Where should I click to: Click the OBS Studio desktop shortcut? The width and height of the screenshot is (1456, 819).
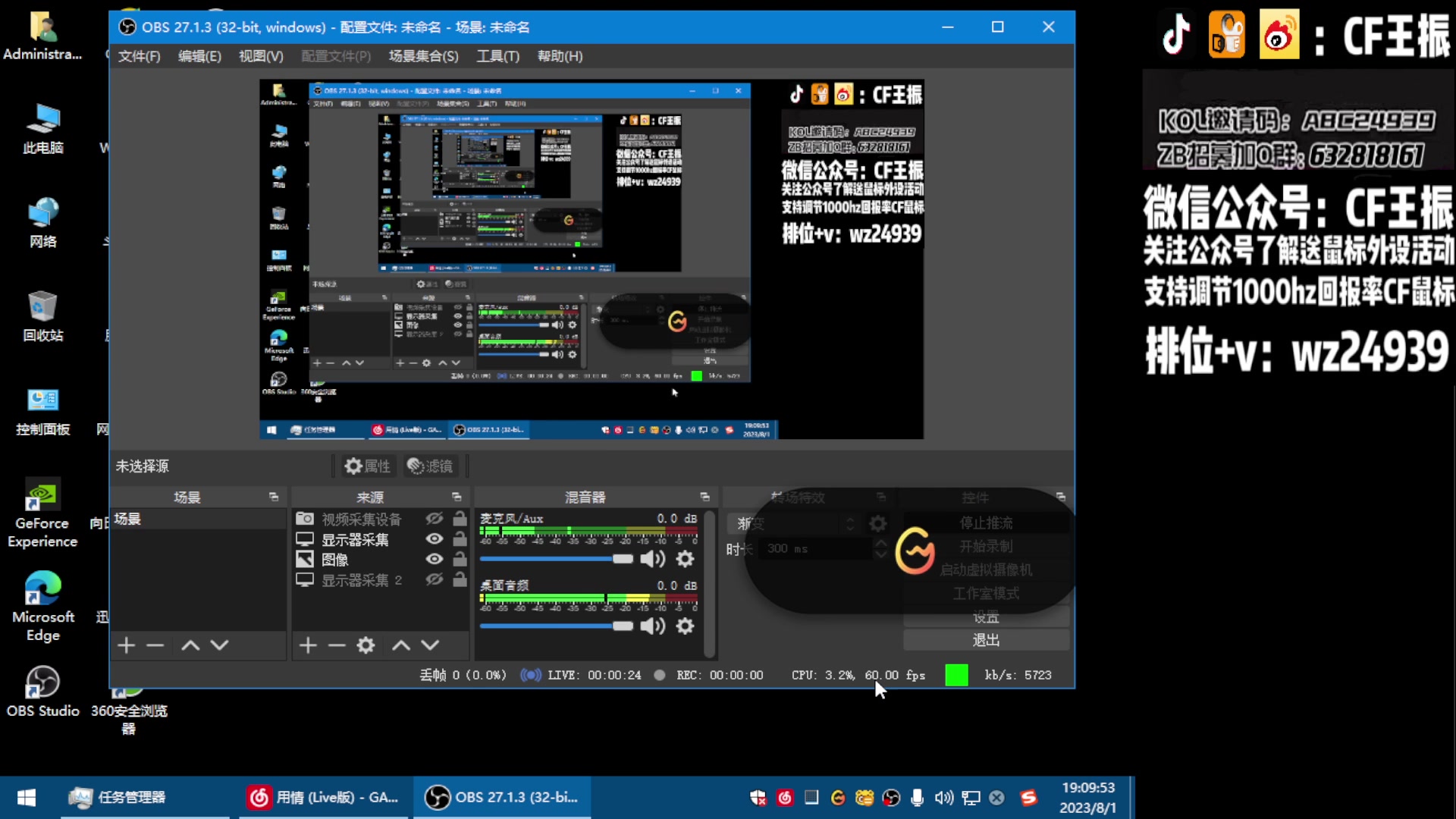pyautogui.click(x=42, y=692)
